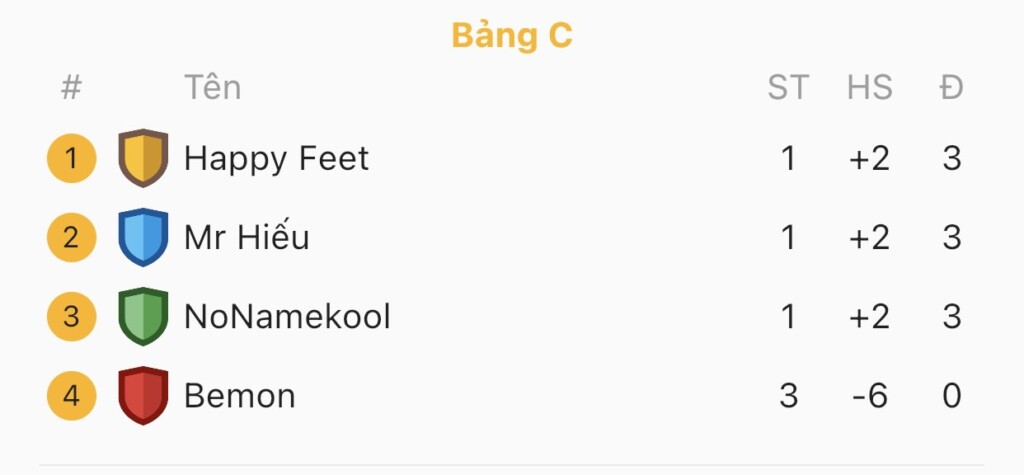Select Bemon's -6 goal difference value
The image size is (1024, 475).
point(870,396)
